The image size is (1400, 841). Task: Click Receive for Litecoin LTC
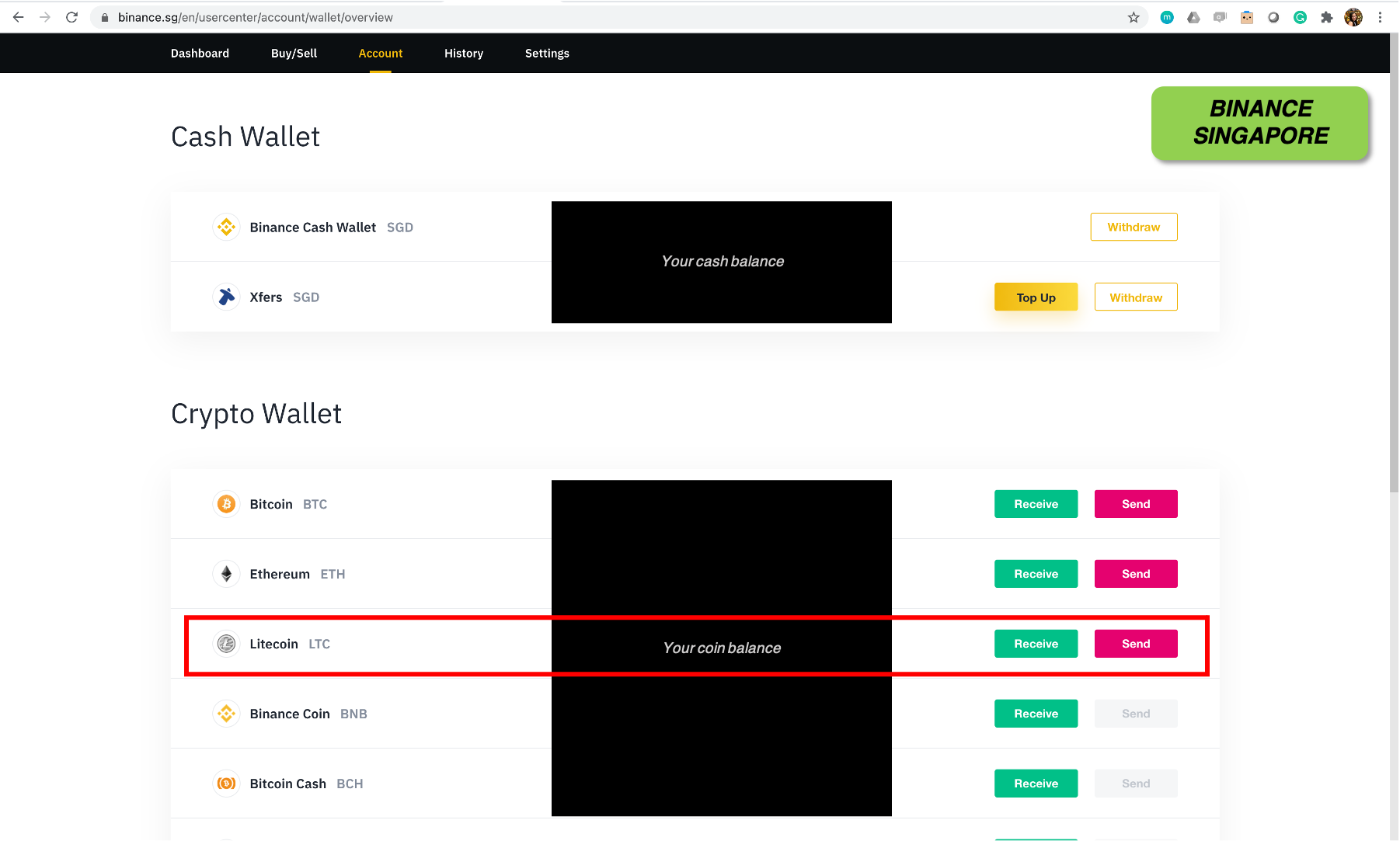1036,644
